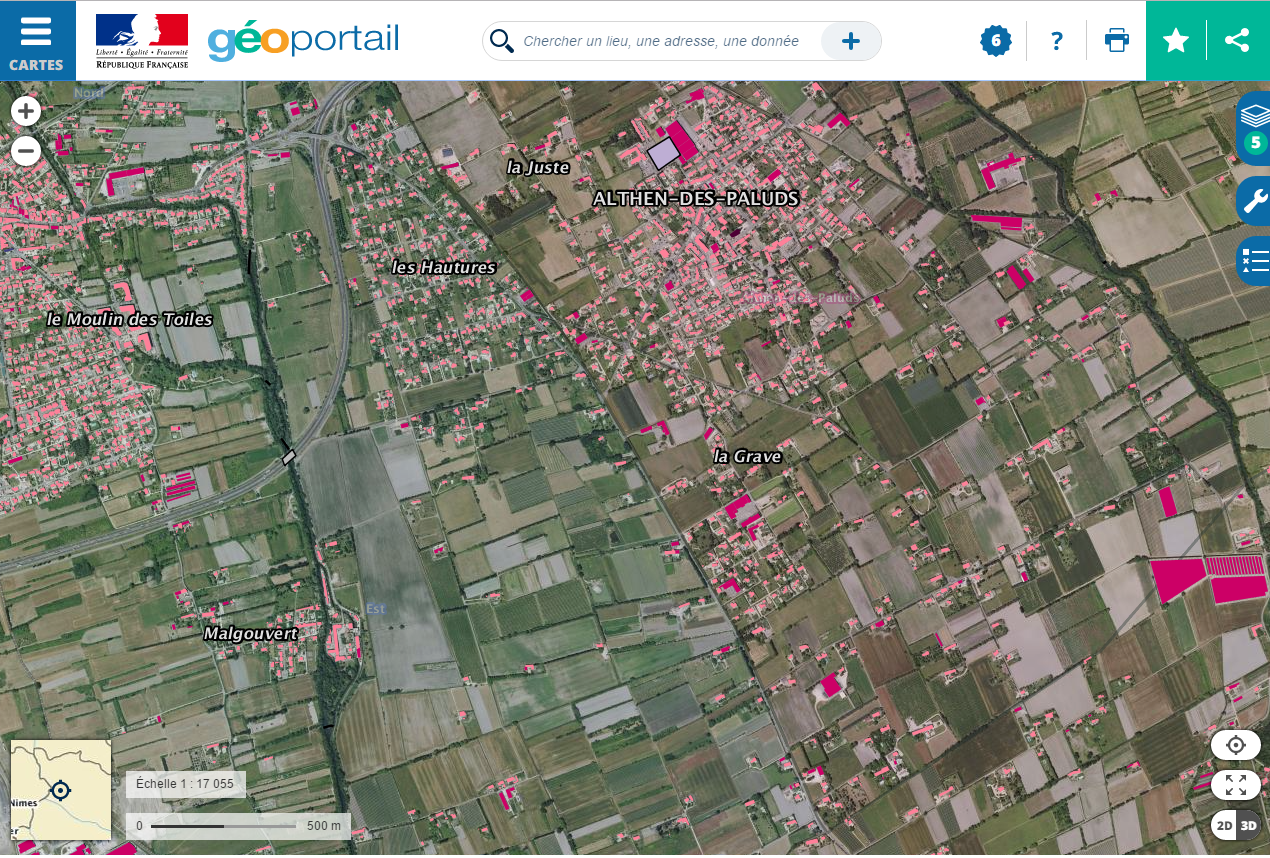This screenshot has height=858, width=1270.
Task: Toggle 2D/3D view switch
Action: point(1236,825)
